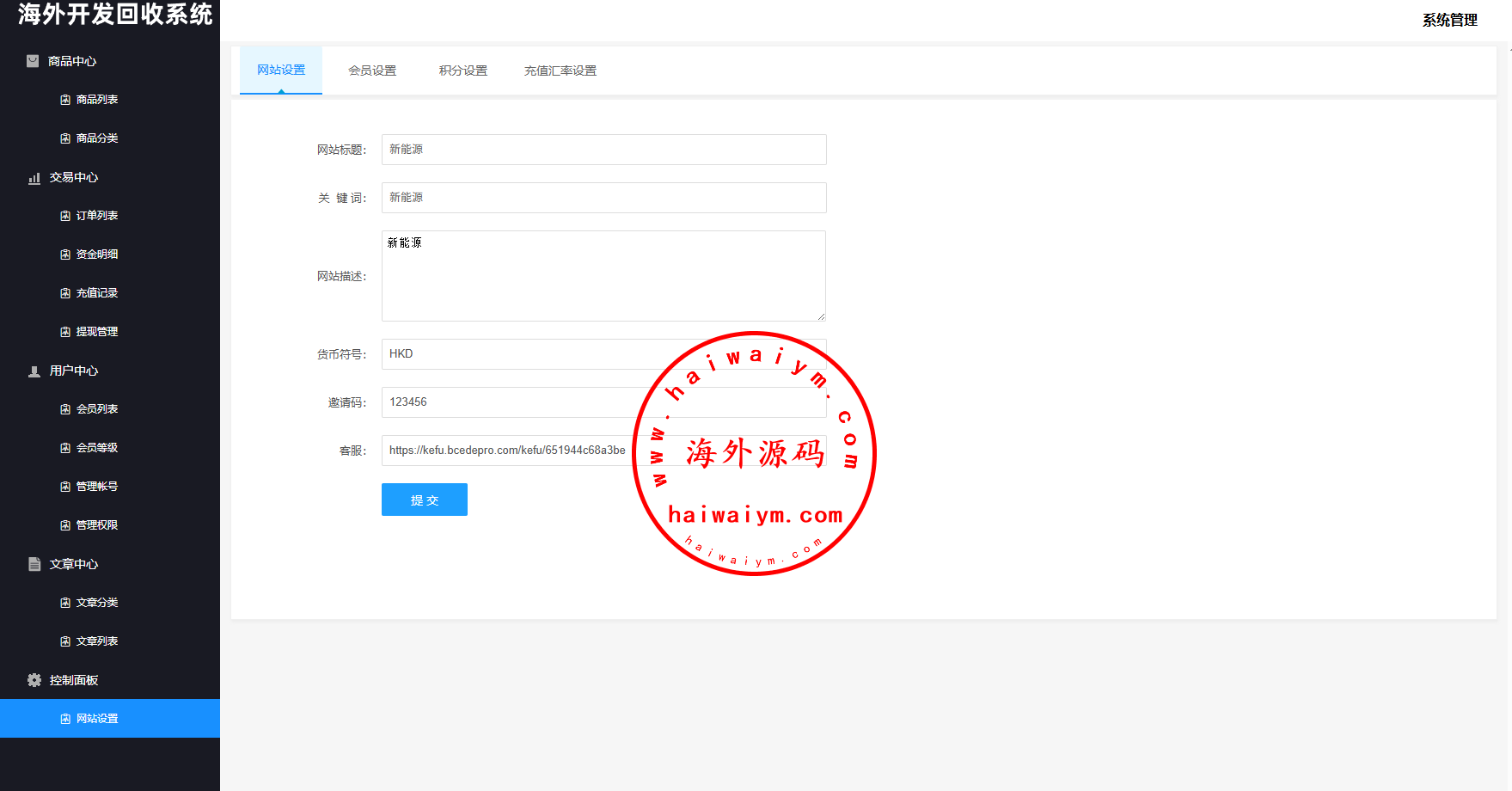Open 系统管理 in the top right
Image resolution: width=1512 pixels, height=791 pixels.
point(1449,20)
